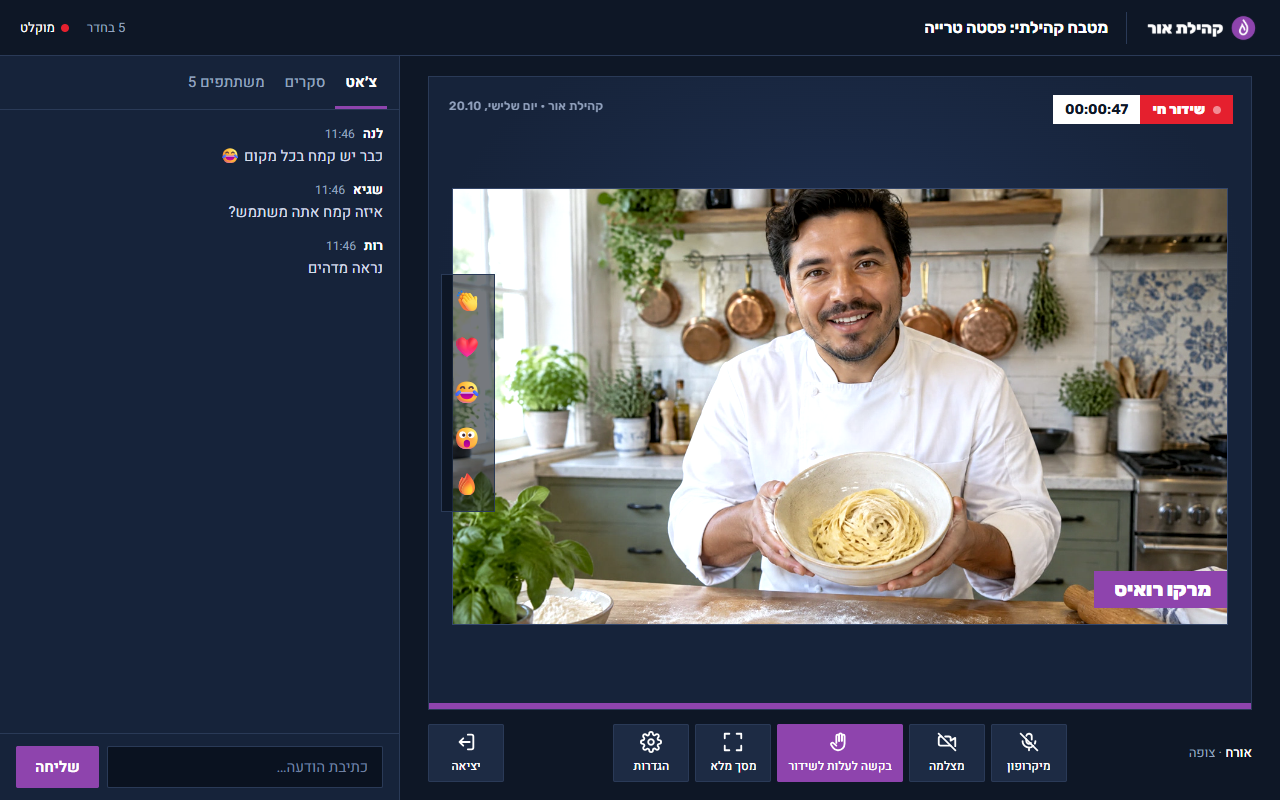The height and width of the screenshot is (800, 1280).
Task: Click message איזה קמח אתה משתמש?
Action: click(306, 212)
